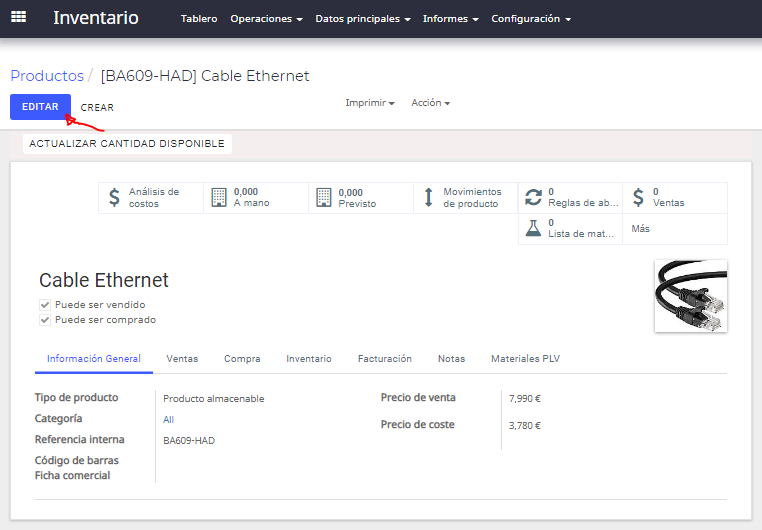This screenshot has width=762, height=530.
Task: Click the breadcrumb title [BA609-HAD] Cable Ethernet
Action: [205, 76]
